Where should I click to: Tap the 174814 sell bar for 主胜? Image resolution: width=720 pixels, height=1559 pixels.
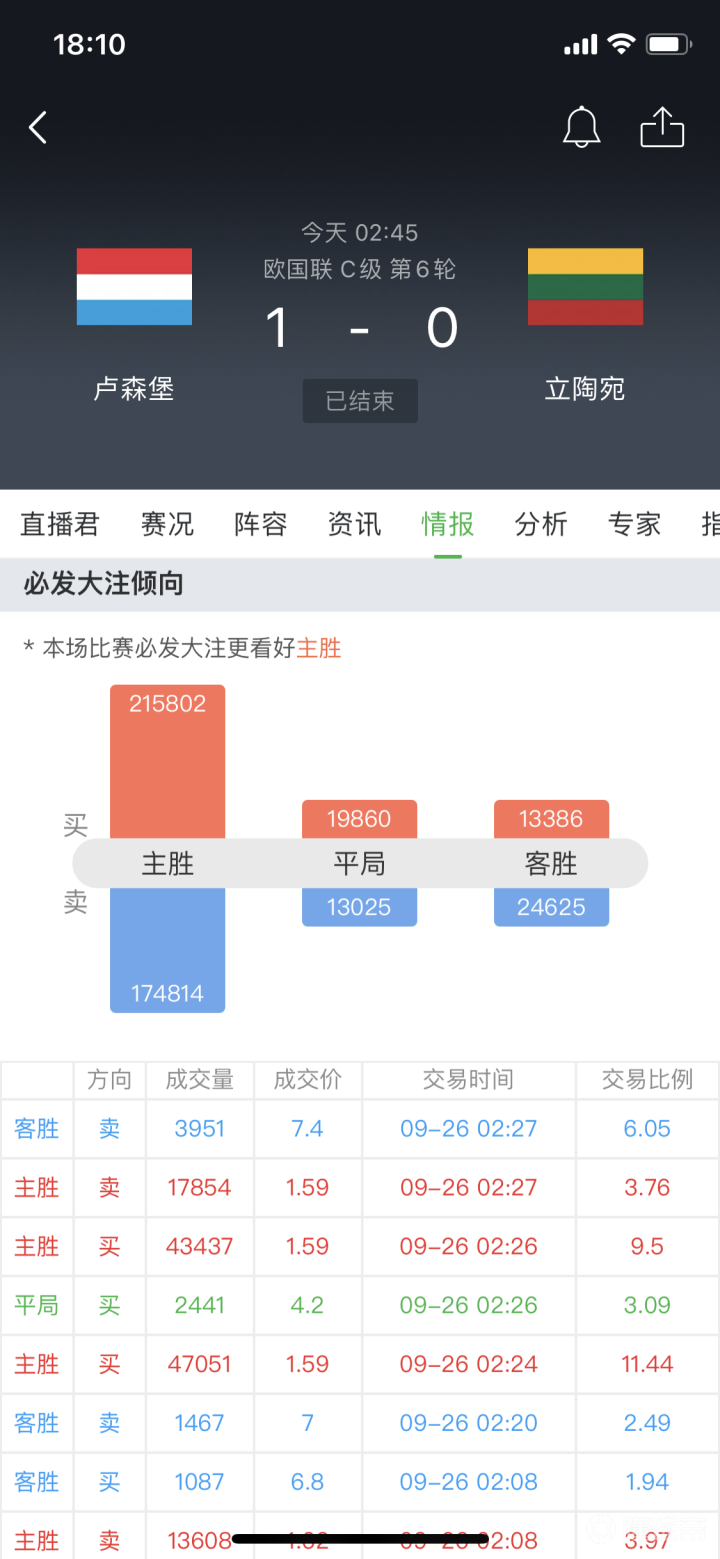point(167,950)
